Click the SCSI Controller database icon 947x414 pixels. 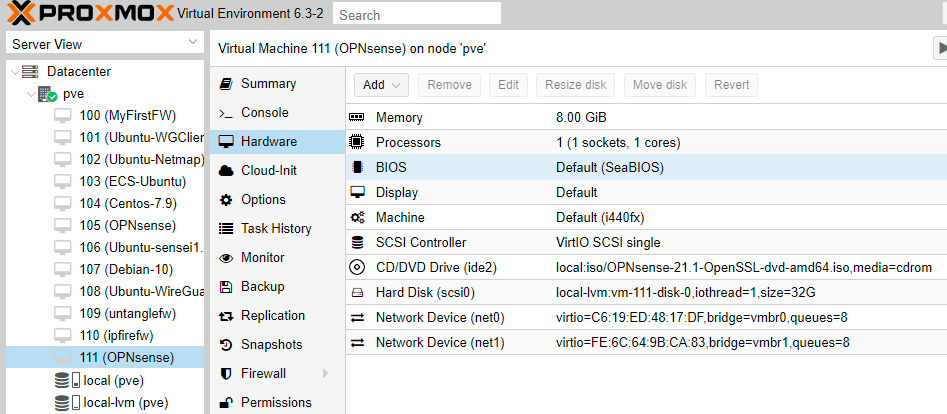[x=357, y=243]
